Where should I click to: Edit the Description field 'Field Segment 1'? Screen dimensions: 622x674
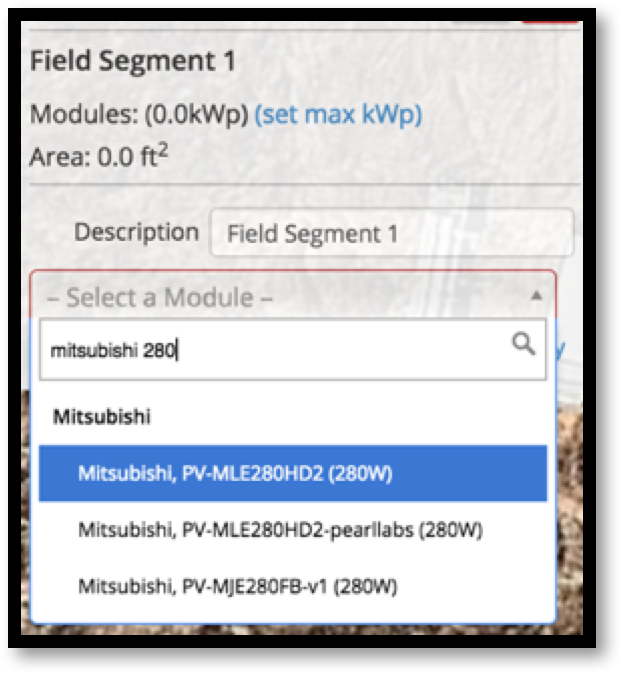[x=392, y=233]
